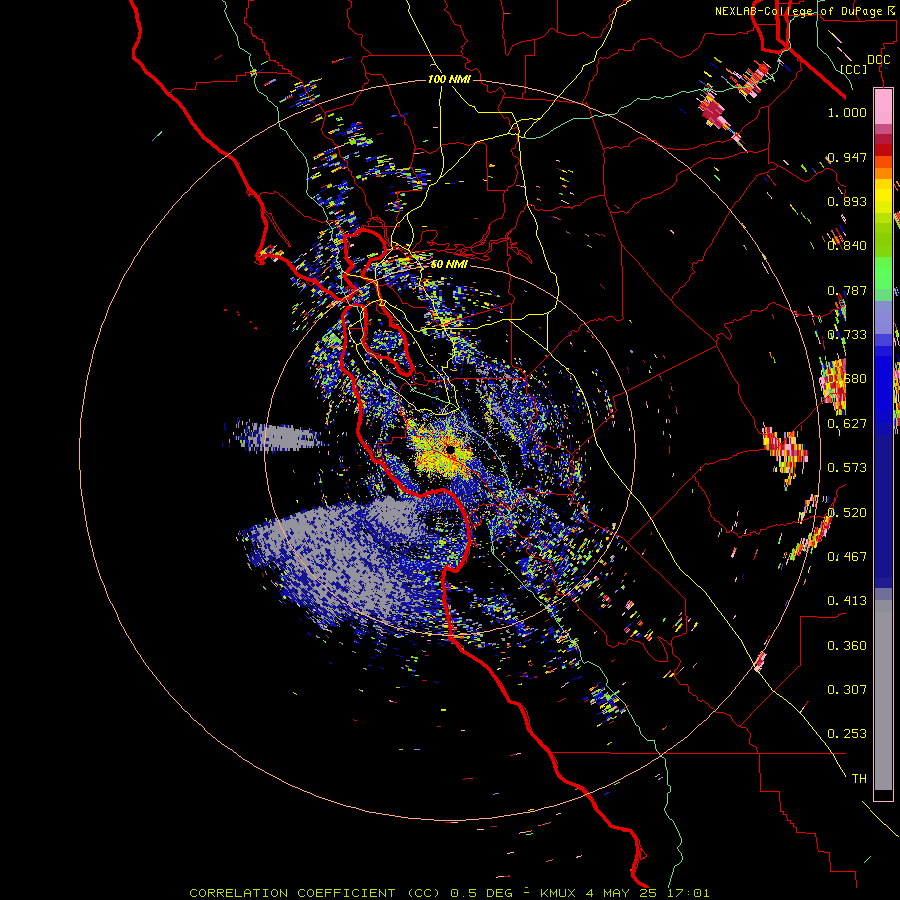The width and height of the screenshot is (900, 900).
Task: Click the DCC label above the color scale
Action: 878,60
